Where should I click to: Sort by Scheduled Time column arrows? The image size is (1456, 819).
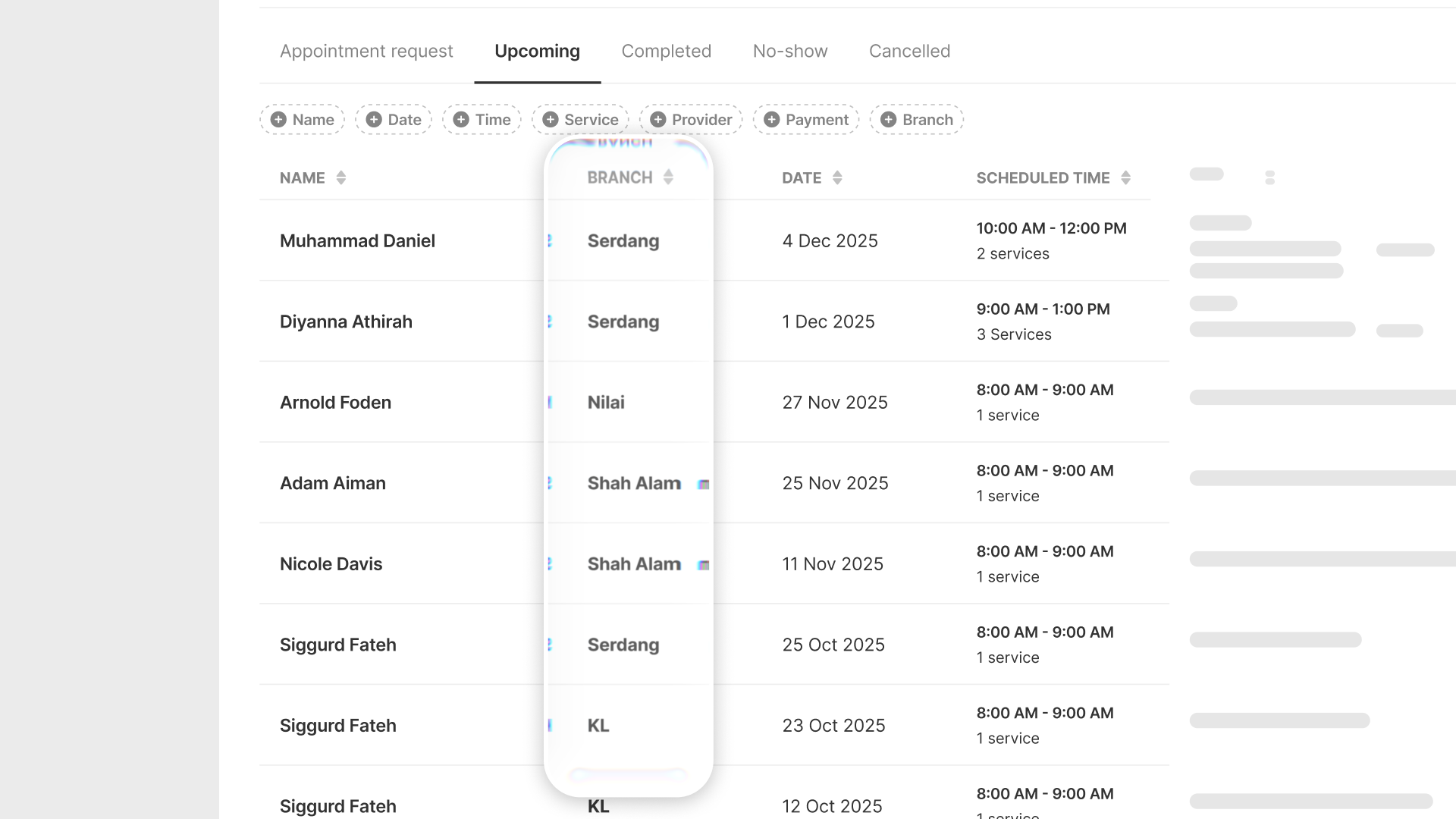tap(1126, 178)
